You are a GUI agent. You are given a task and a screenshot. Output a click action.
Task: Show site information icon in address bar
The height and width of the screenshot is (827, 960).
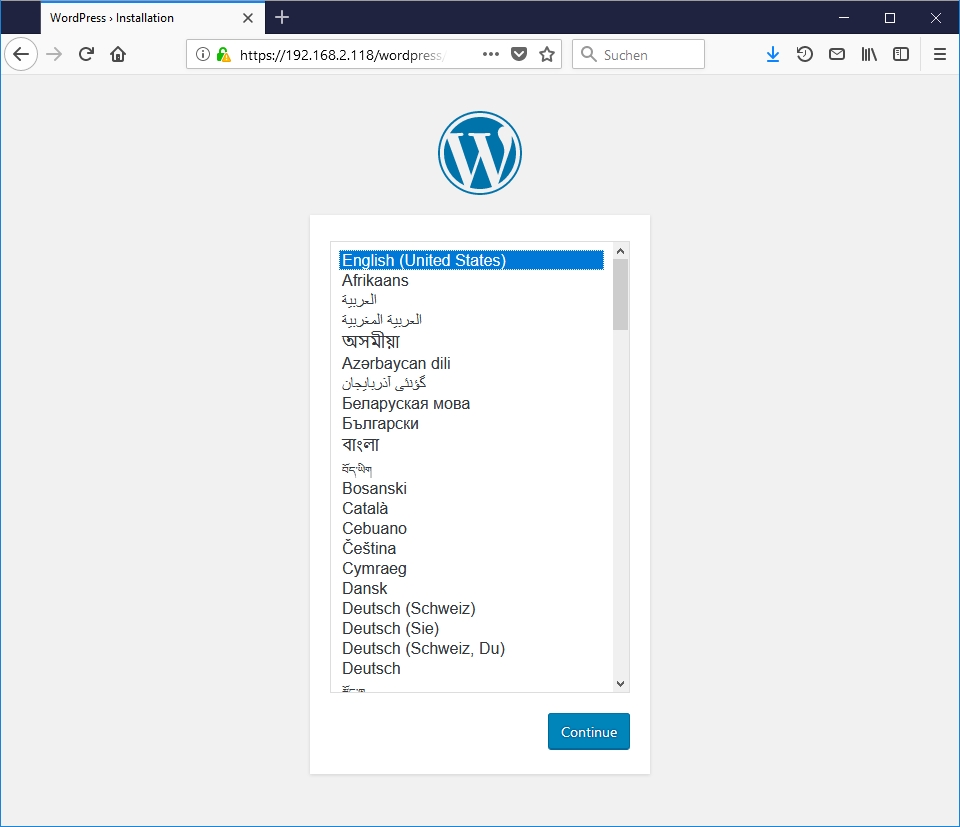point(203,54)
